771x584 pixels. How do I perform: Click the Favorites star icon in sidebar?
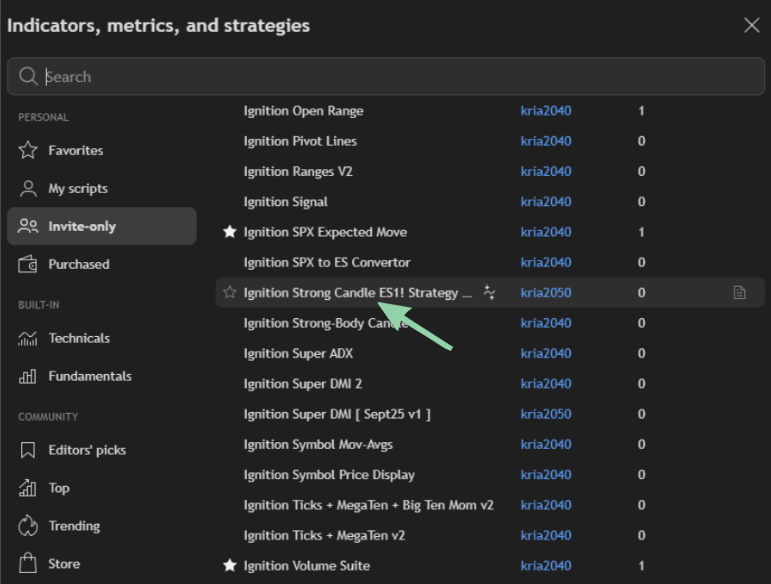[28, 151]
